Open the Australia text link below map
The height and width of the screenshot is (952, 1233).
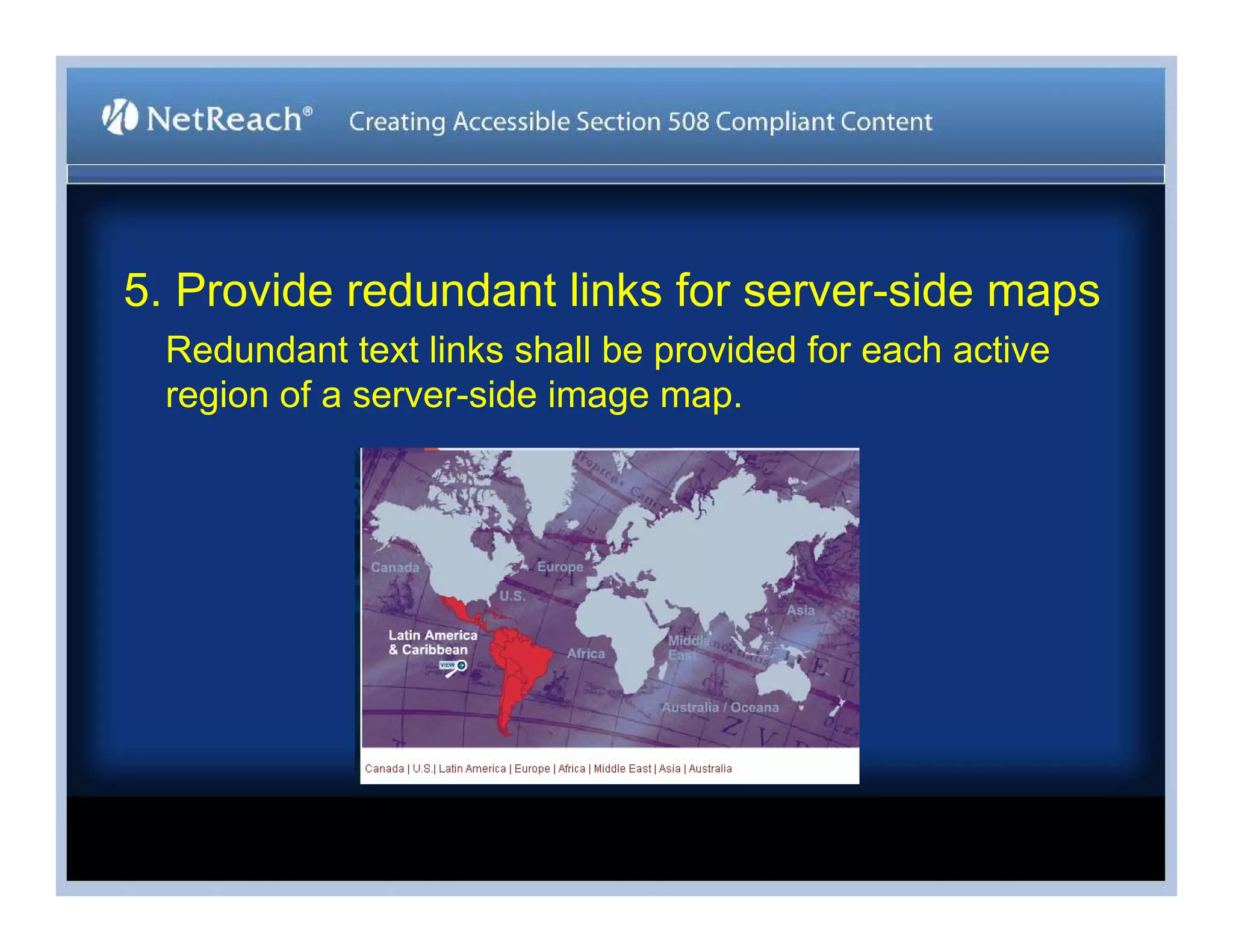(x=710, y=768)
